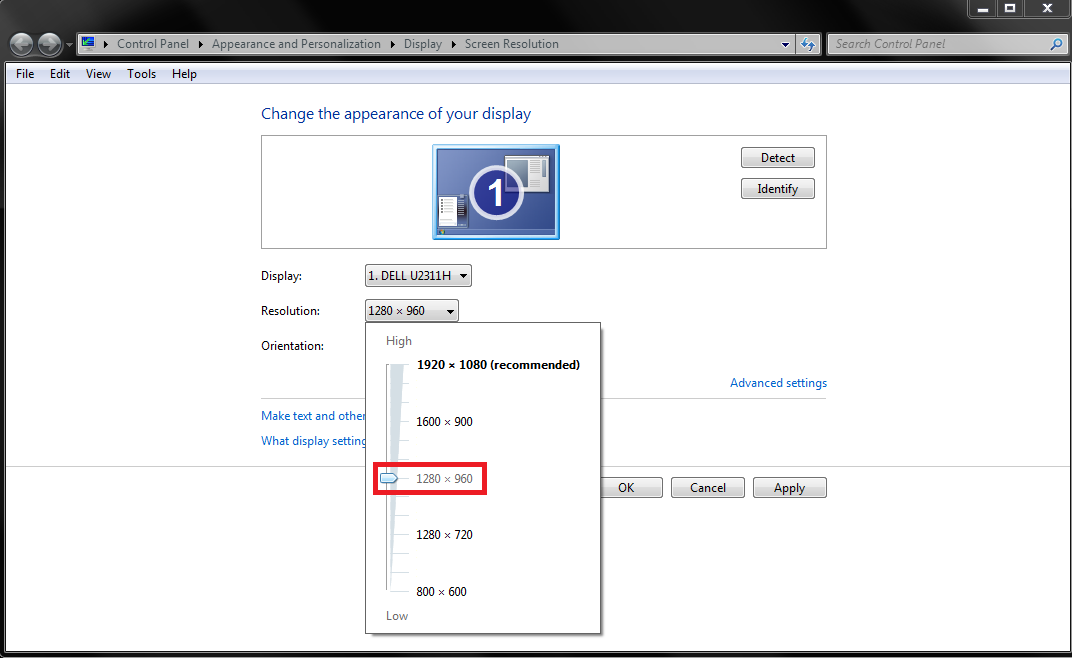The height and width of the screenshot is (658, 1072).
Task: Click the OK button
Action: point(632,488)
